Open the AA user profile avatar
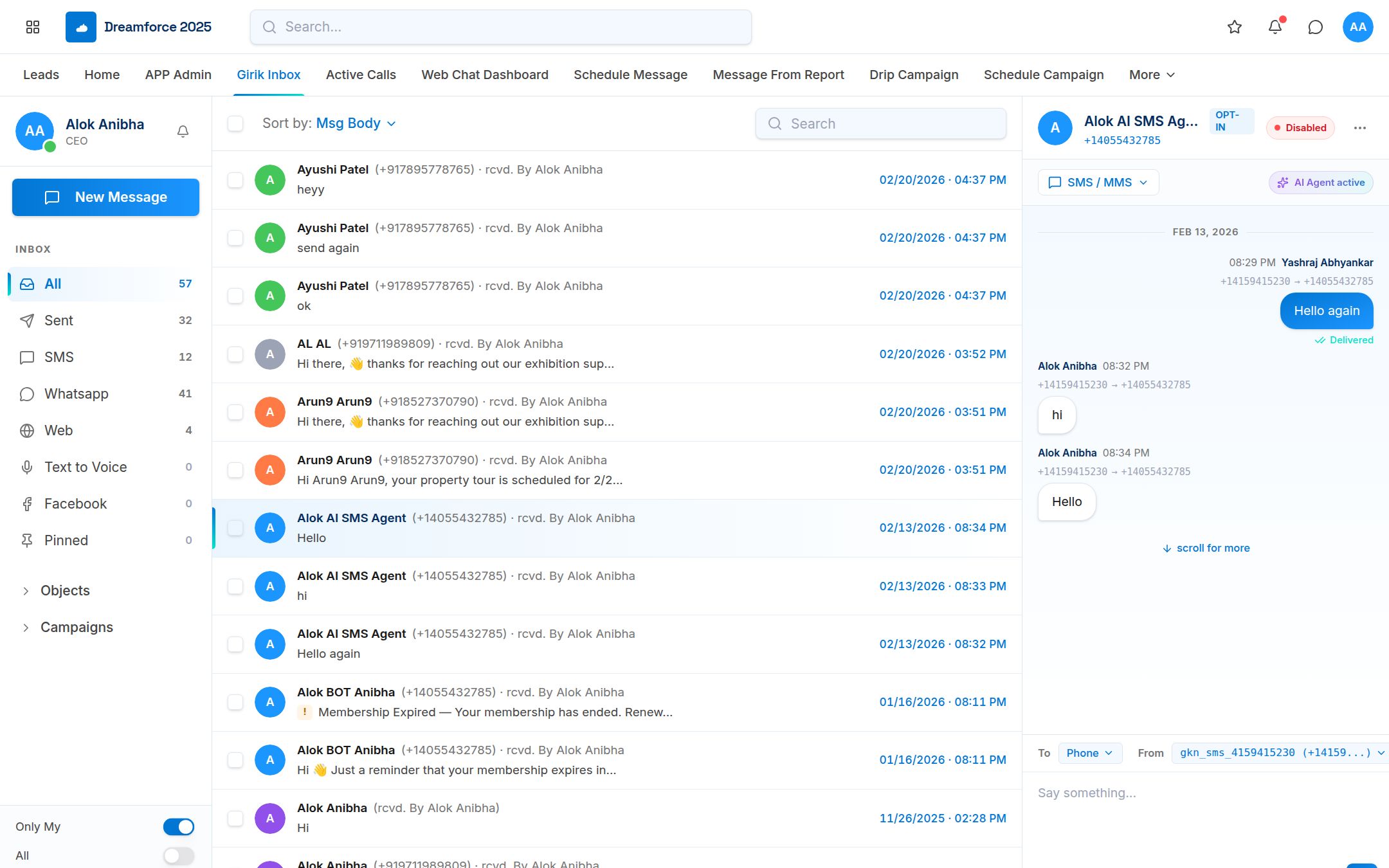This screenshot has height=868, width=1389. (1357, 27)
